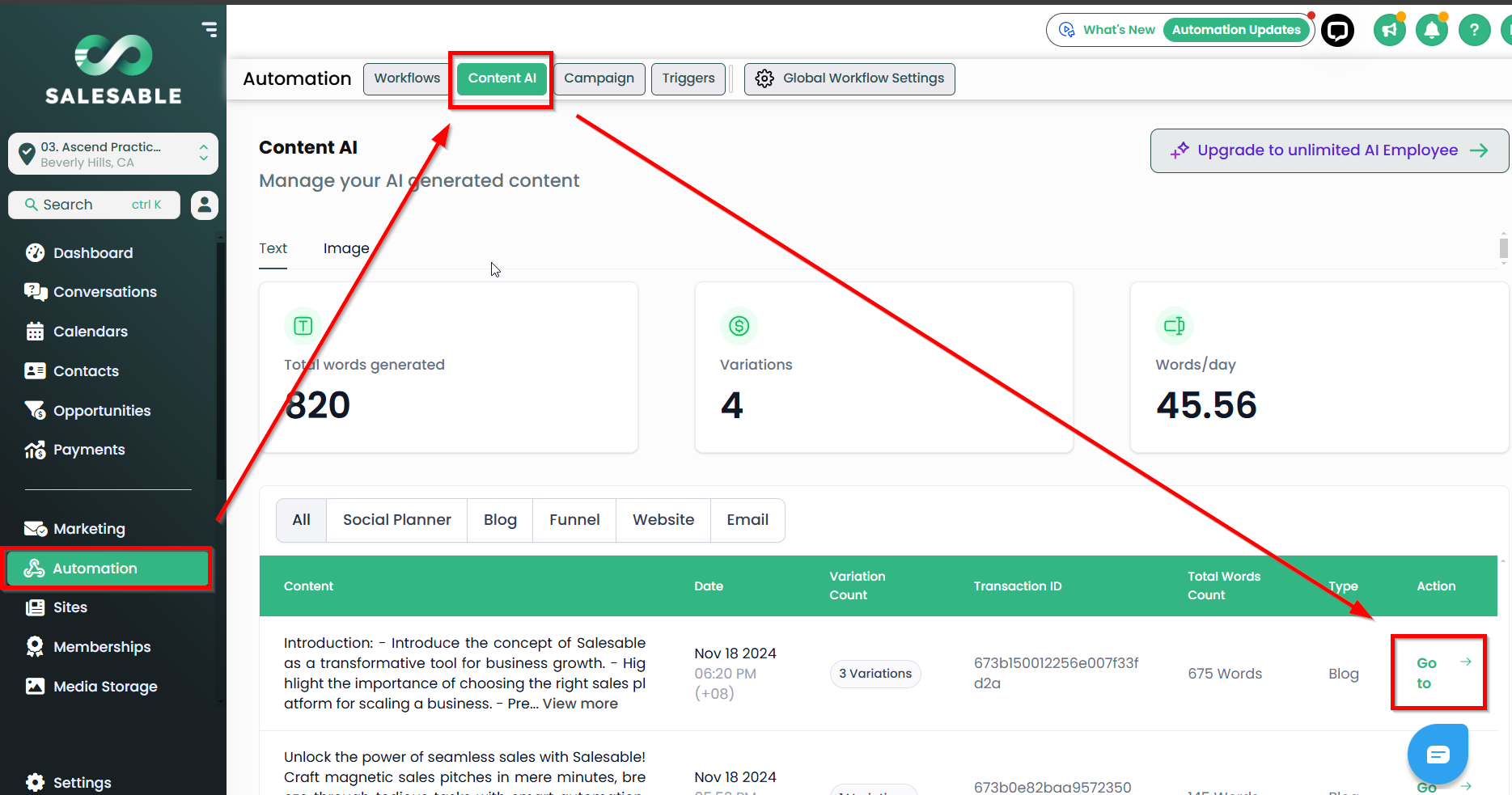
Task: Click the Conversations chat bubbles icon
Action: pos(36,292)
